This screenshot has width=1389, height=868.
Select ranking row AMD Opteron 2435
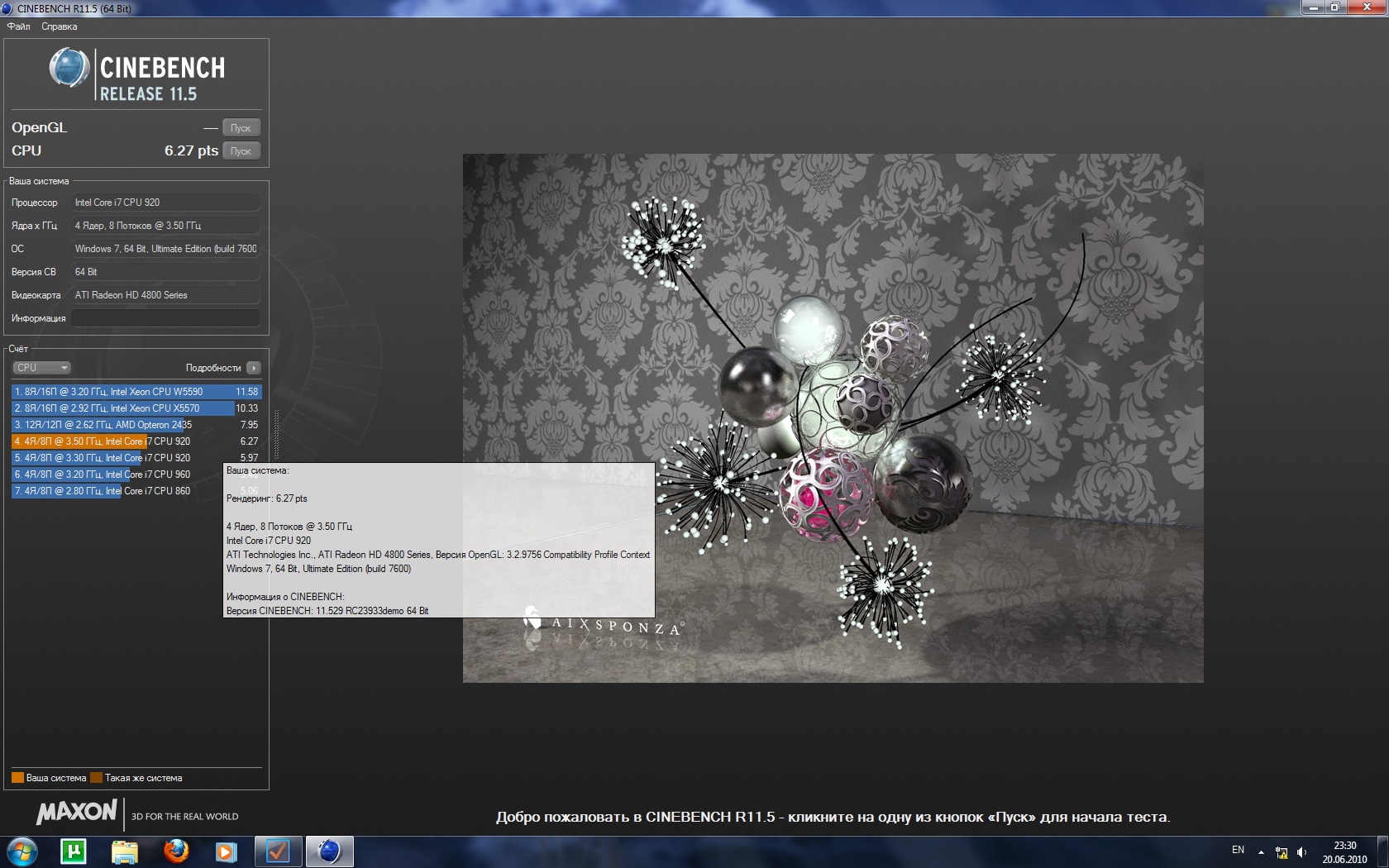(136, 425)
